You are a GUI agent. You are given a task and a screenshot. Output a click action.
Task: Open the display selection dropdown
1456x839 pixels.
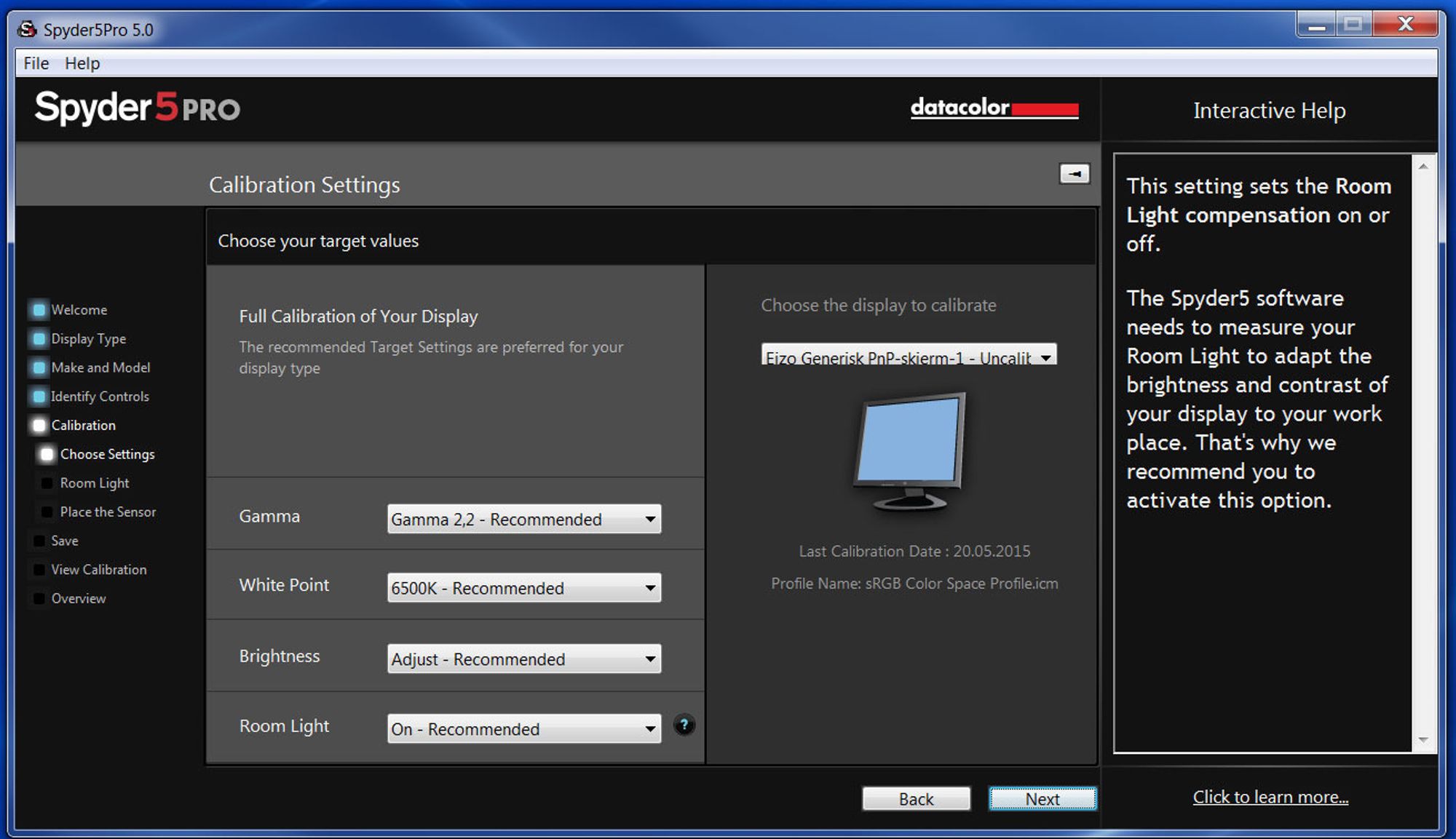point(909,355)
